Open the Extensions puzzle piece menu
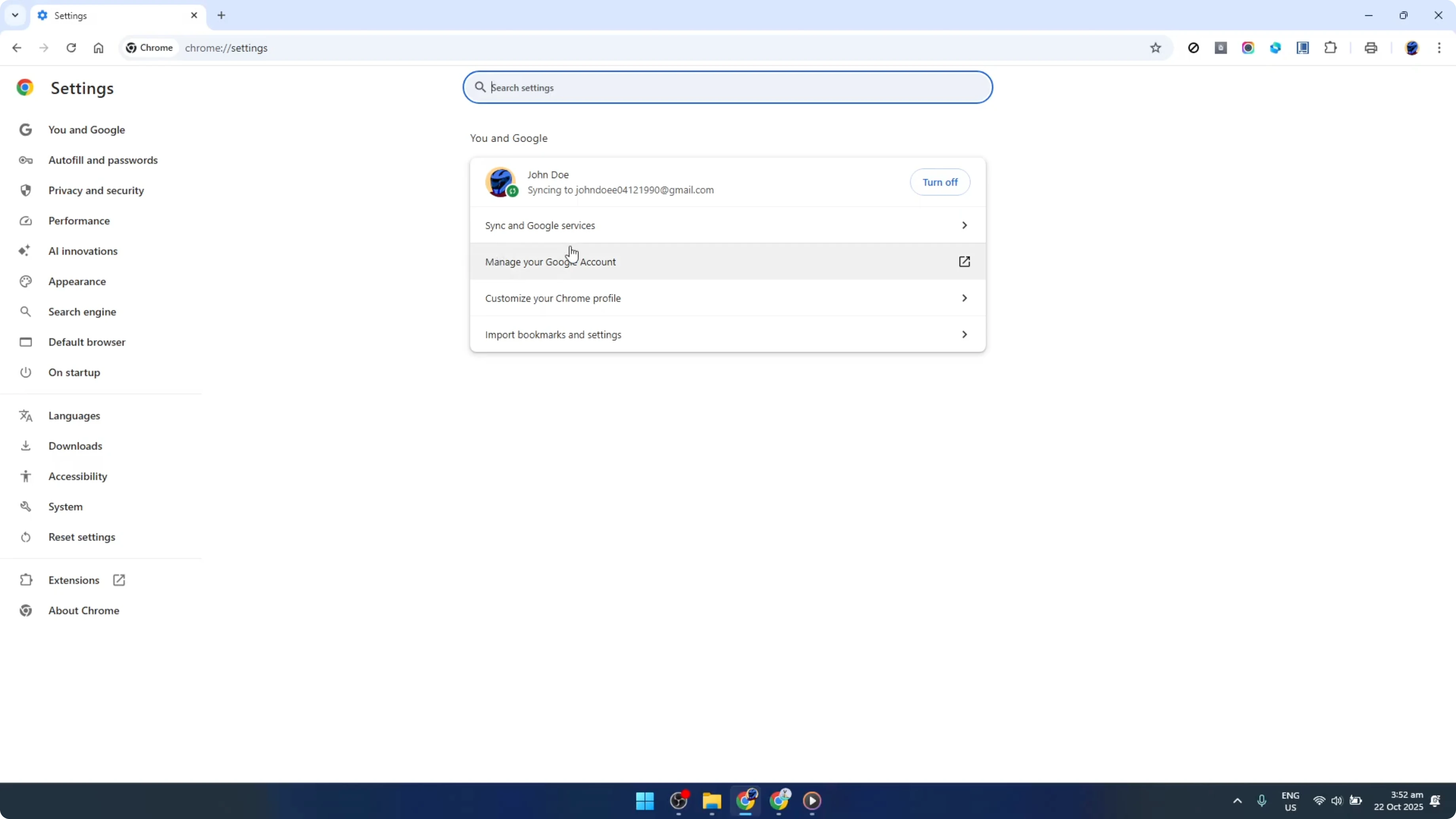1456x819 pixels. [1331, 47]
